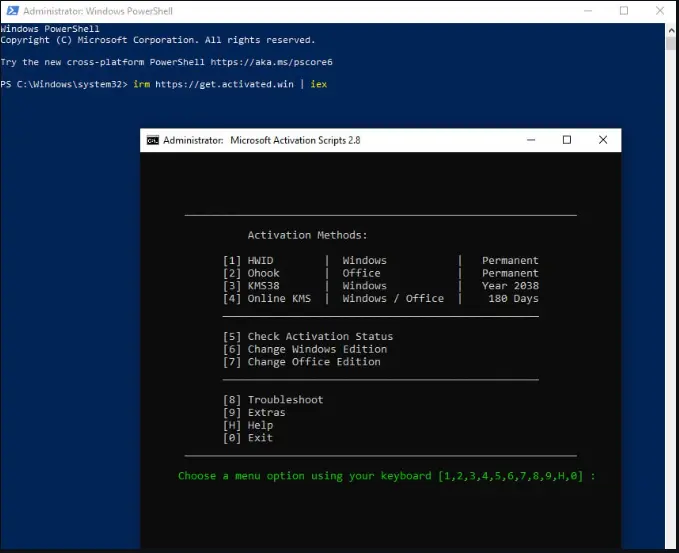Click the https://aka.ms/pscore6 text
The image size is (679, 553).
point(272,62)
